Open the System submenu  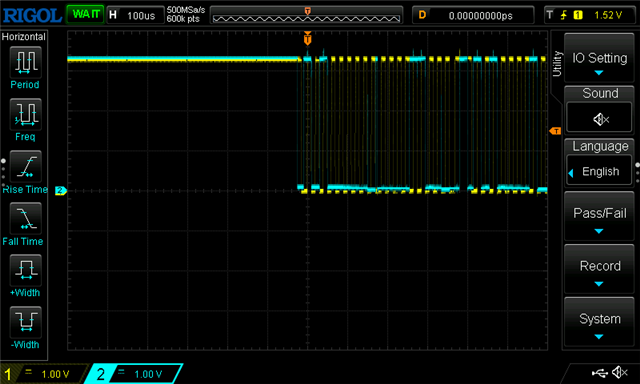point(599,322)
